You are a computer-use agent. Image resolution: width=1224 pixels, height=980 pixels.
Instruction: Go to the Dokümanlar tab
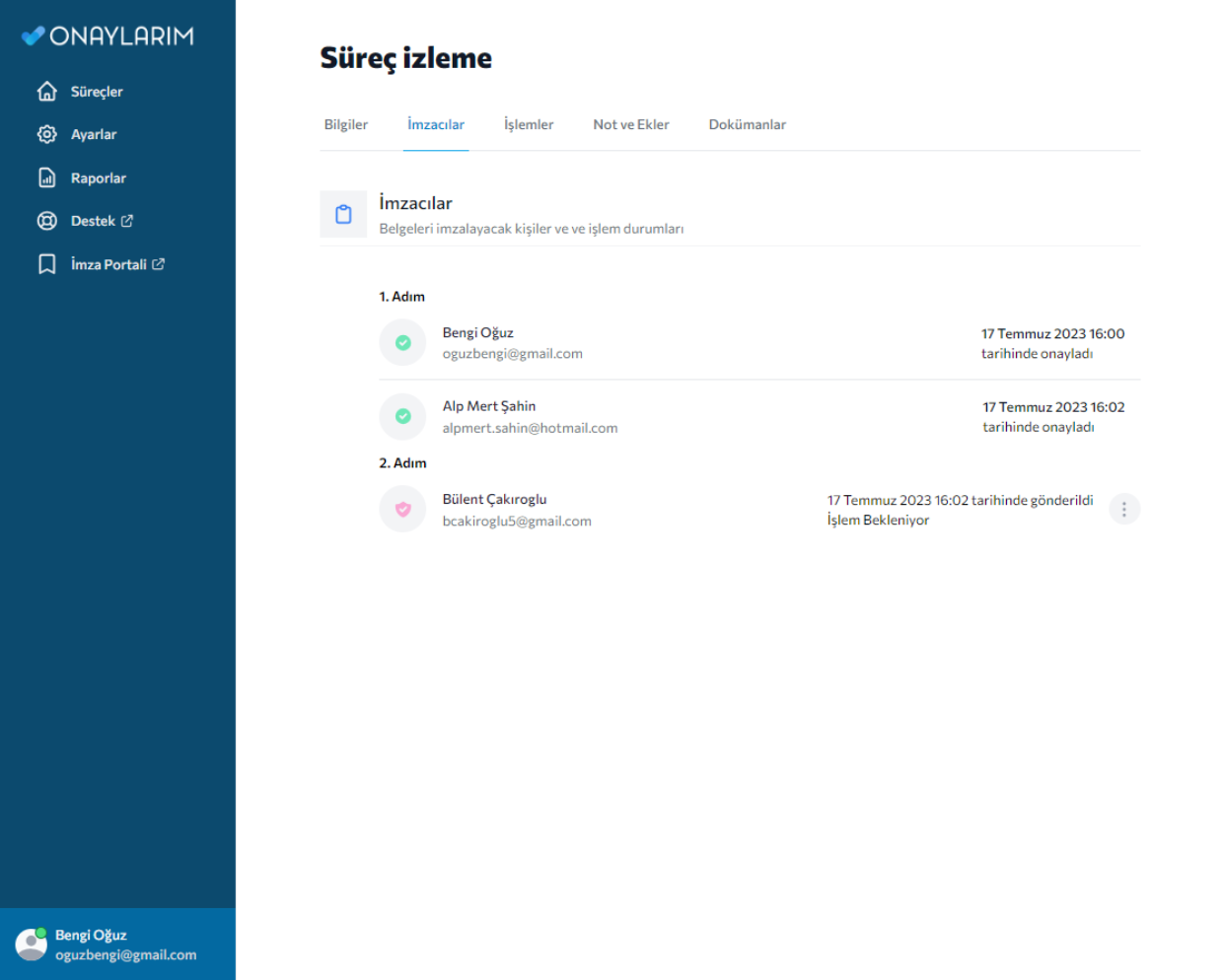tap(747, 124)
